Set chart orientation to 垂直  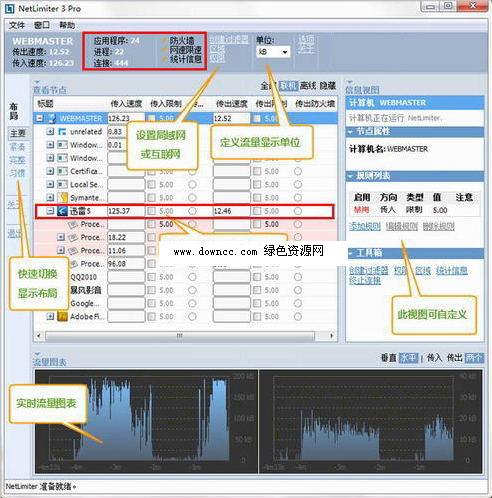pyautogui.click(x=389, y=358)
